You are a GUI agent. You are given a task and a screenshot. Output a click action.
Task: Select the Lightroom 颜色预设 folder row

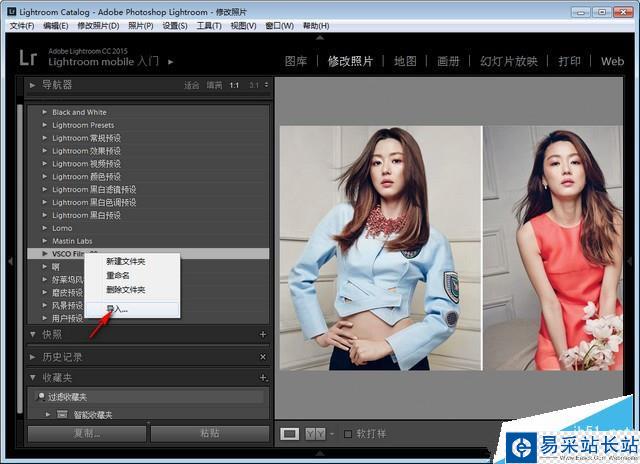click(x=148, y=176)
